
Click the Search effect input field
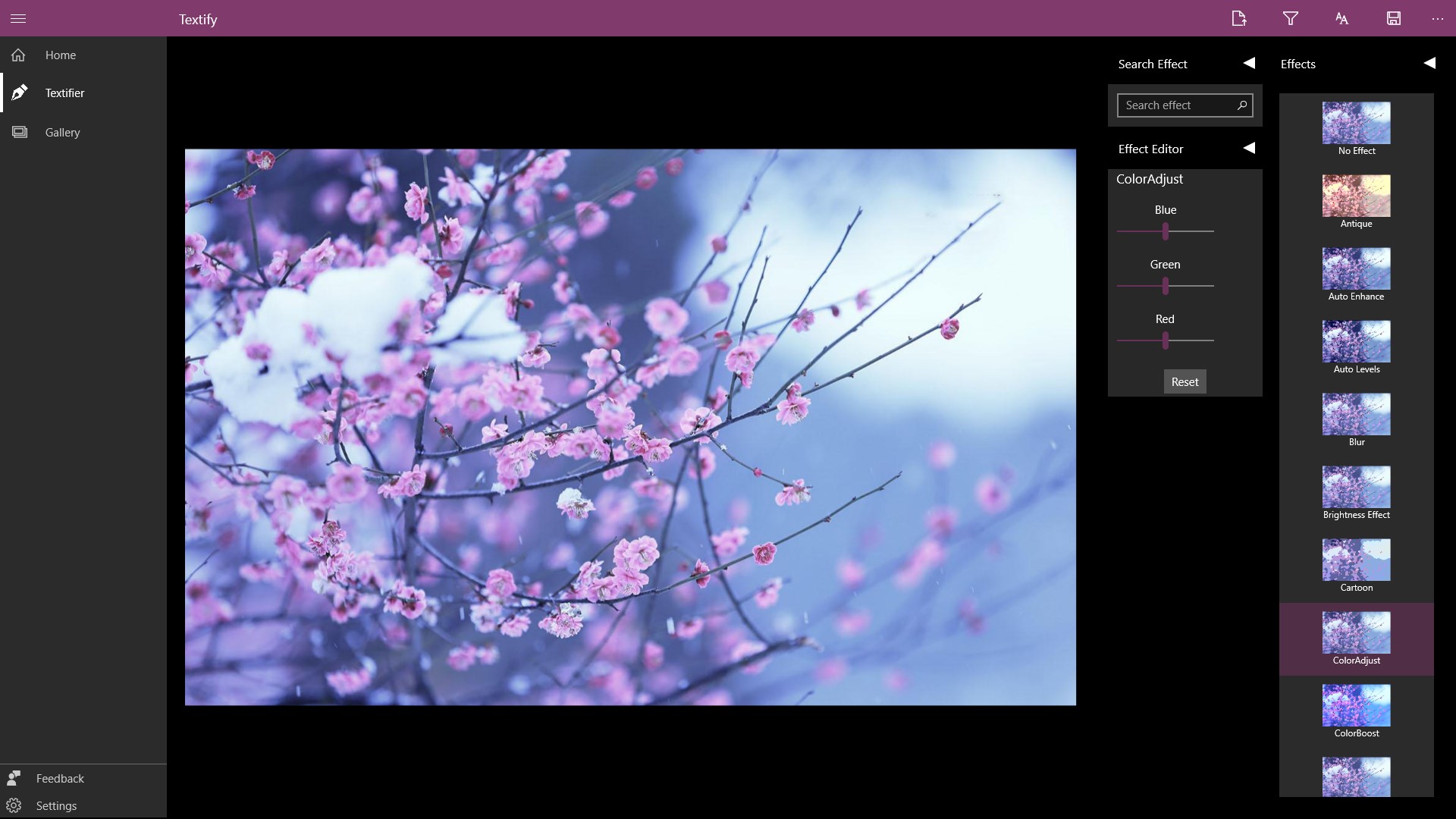pos(1175,105)
